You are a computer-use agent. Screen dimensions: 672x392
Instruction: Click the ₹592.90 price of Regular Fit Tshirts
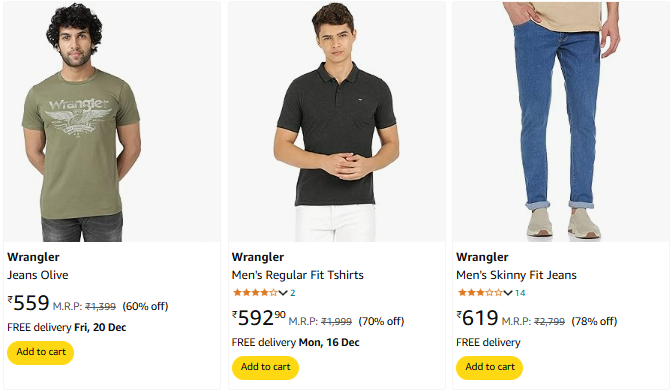point(258,318)
